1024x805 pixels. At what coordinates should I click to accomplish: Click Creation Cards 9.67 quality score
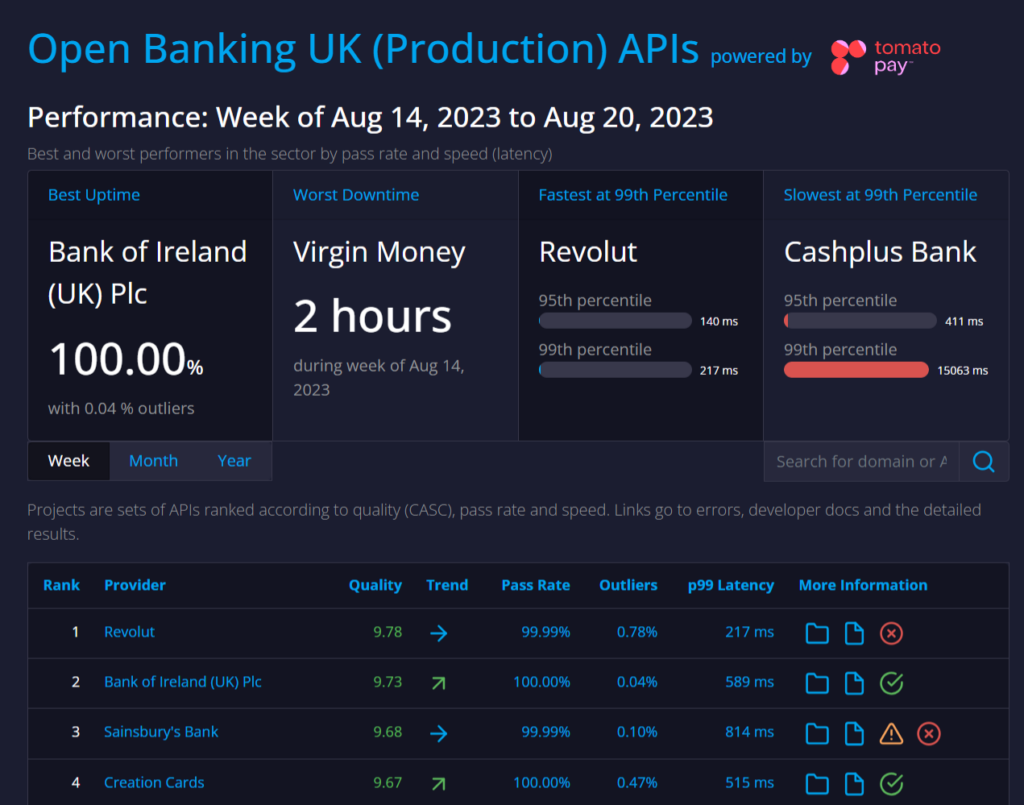pyautogui.click(x=387, y=782)
